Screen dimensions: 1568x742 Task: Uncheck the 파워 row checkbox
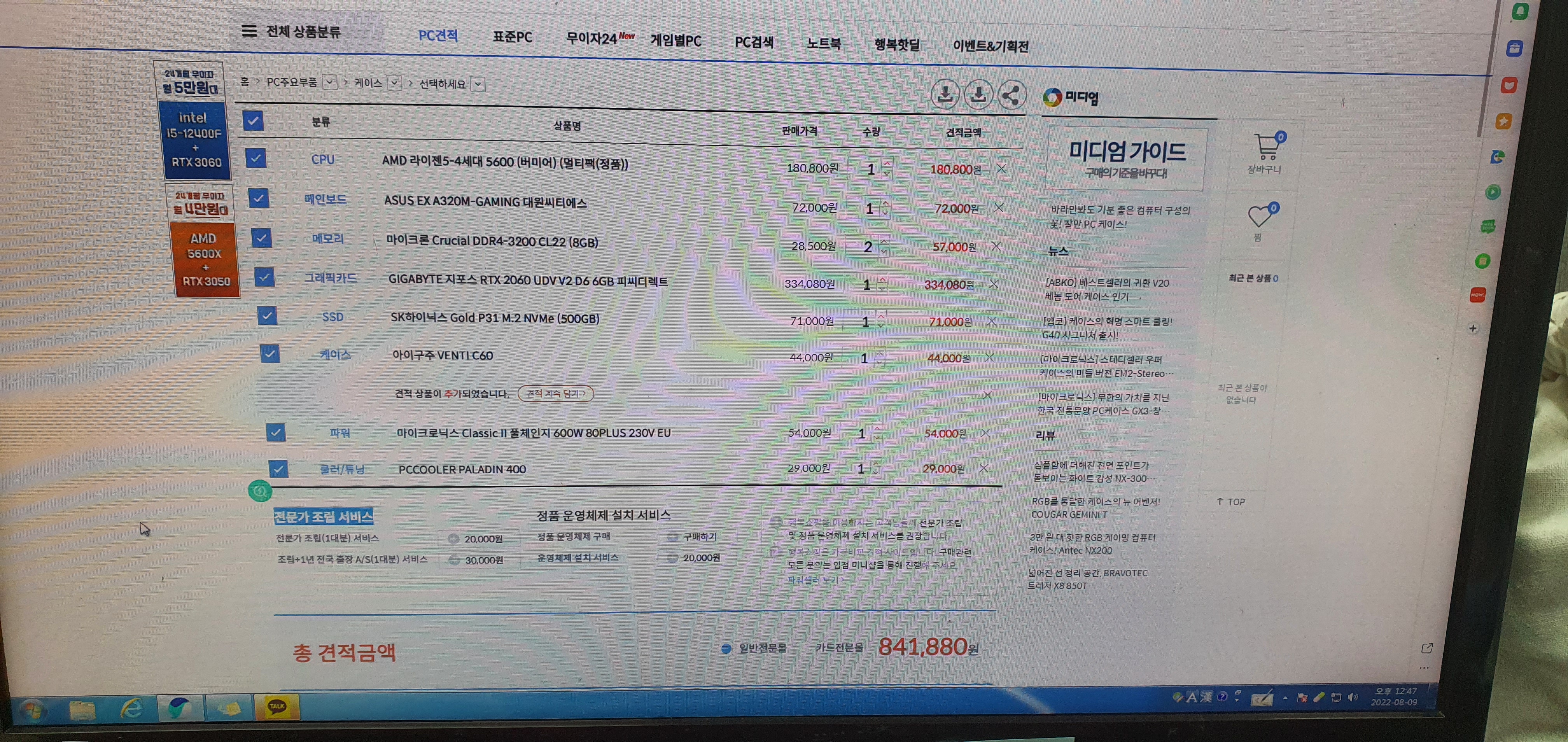pyautogui.click(x=275, y=432)
